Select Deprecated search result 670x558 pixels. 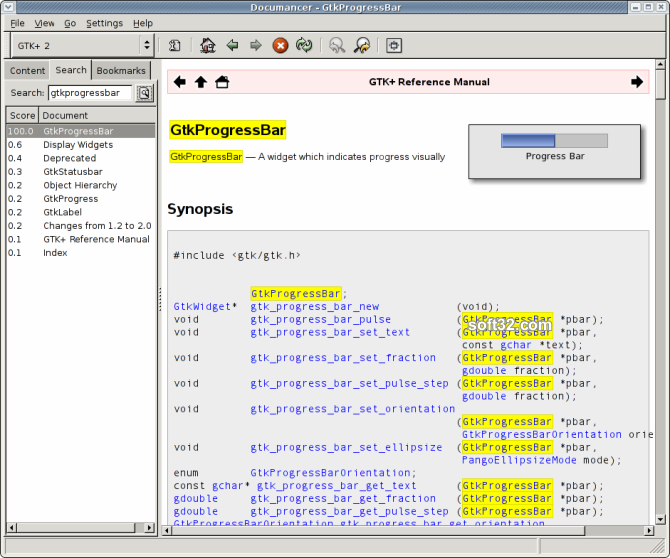coord(81,158)
